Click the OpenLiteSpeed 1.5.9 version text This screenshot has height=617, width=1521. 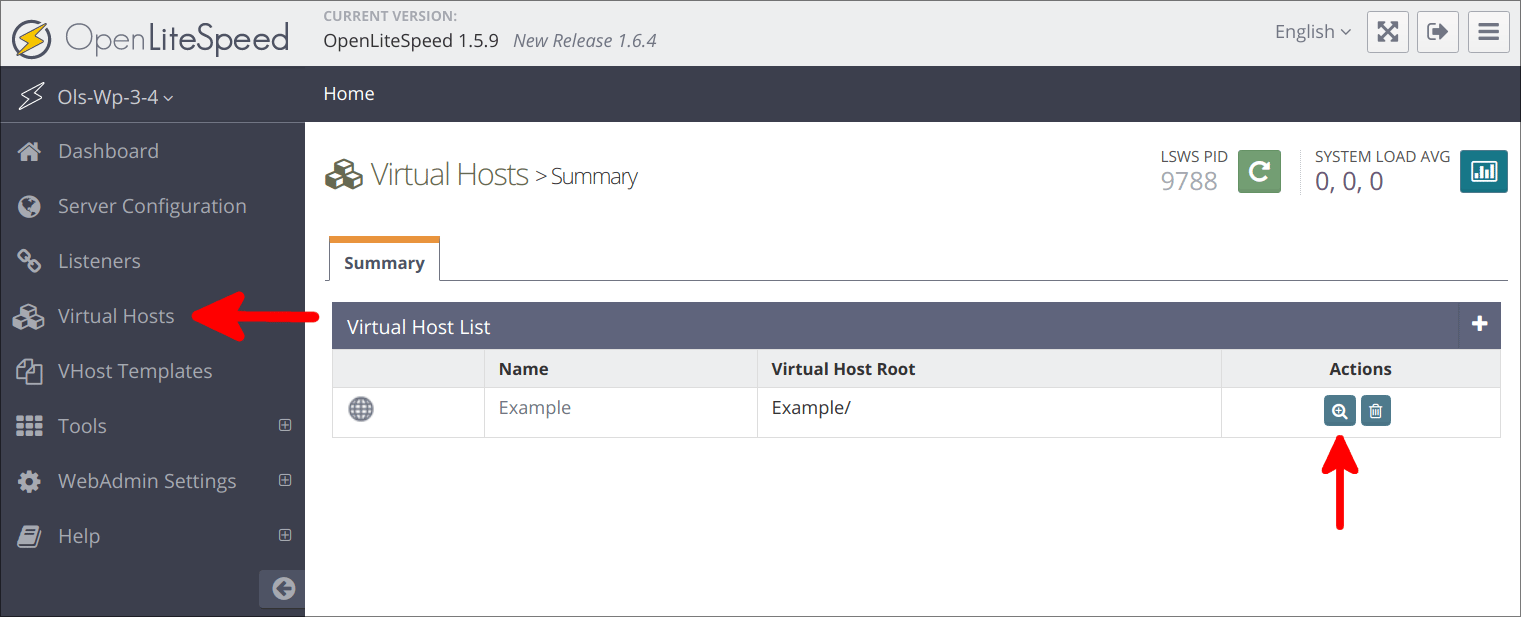pyautogui.click(x=411, y=41)
